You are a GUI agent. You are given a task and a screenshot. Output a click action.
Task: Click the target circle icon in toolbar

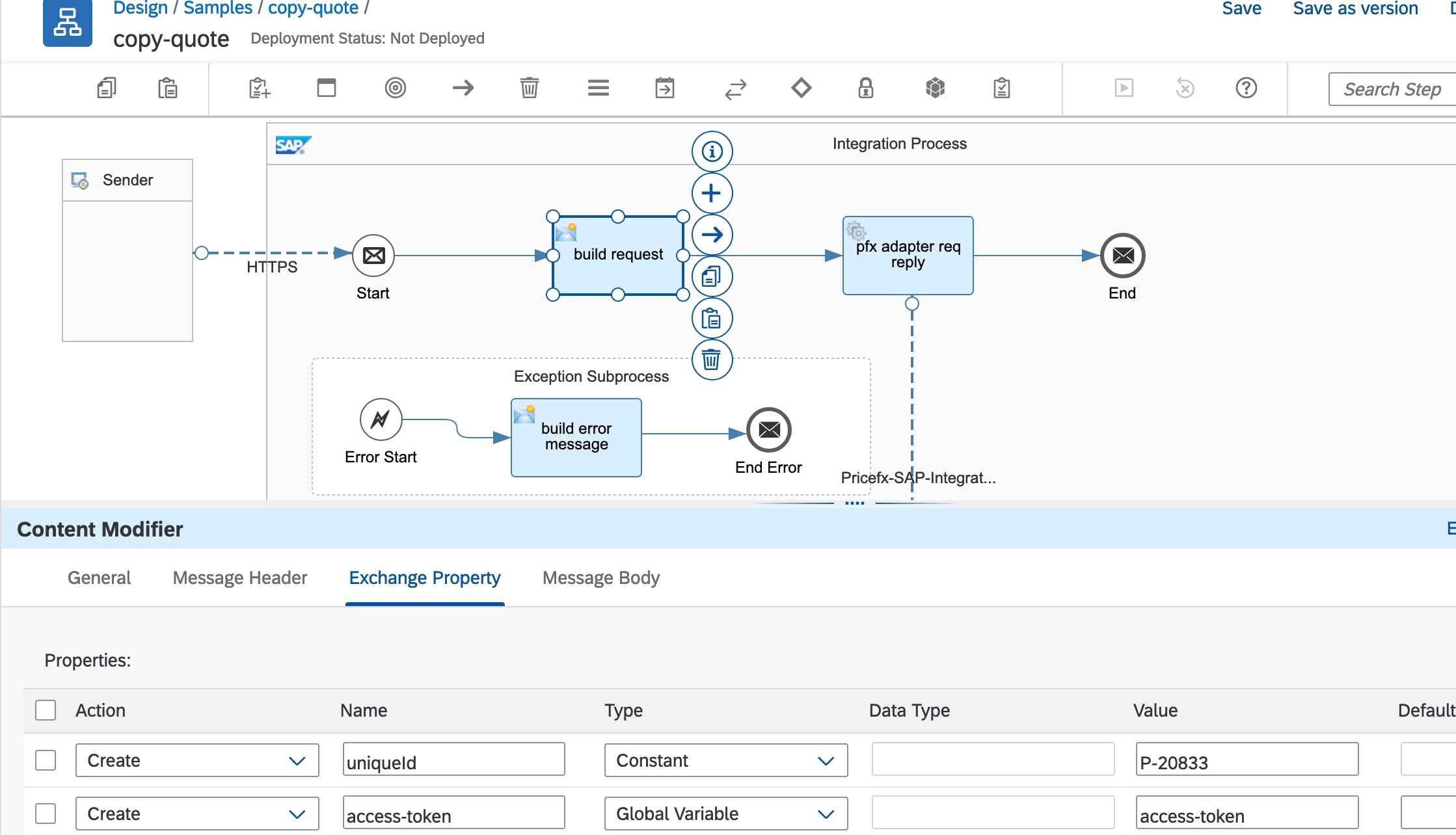click(395, 88)
